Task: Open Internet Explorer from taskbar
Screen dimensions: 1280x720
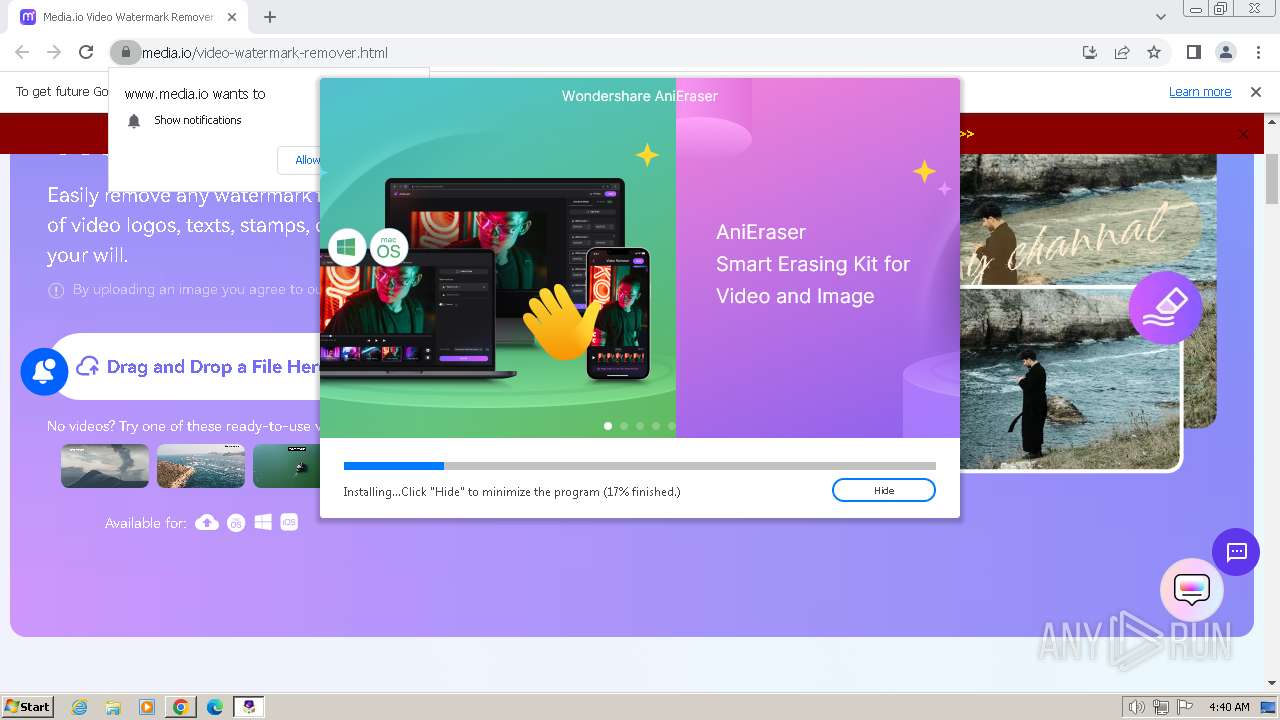Action: [x=80, y=707]
